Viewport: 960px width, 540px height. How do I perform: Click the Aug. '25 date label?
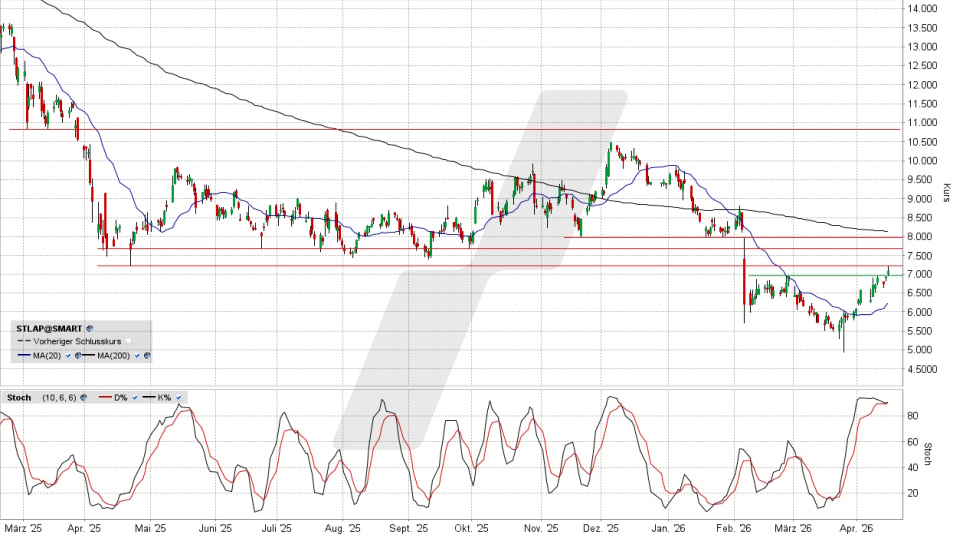(x=342, y=528)
